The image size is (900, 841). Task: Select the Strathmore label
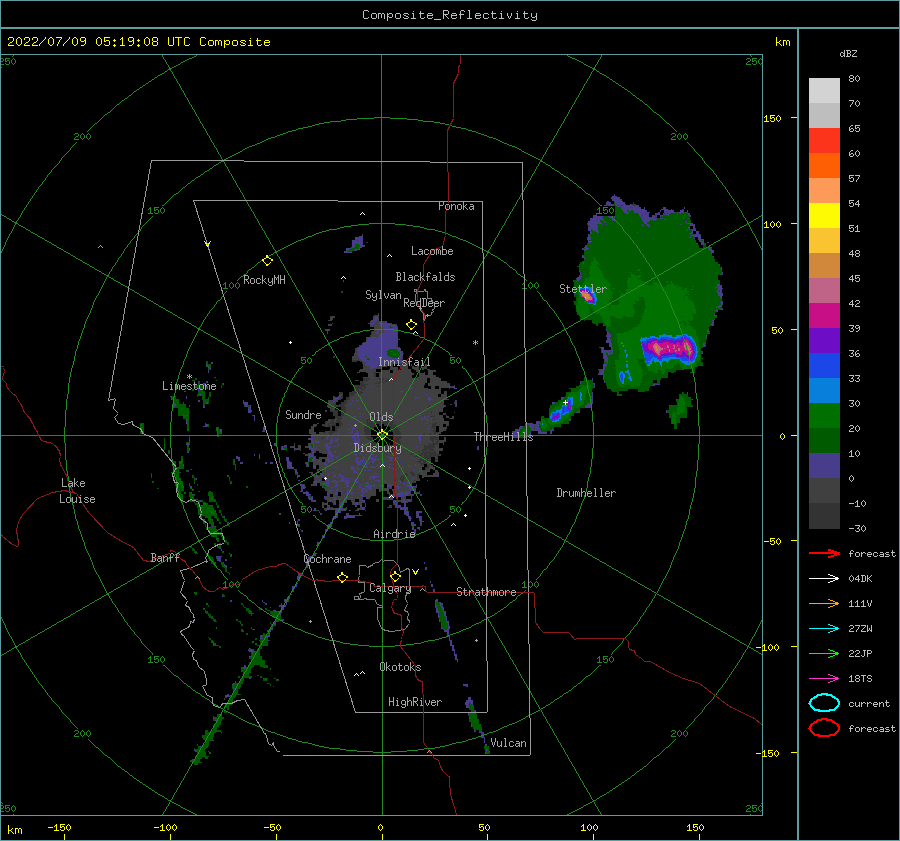coord(486,592)
